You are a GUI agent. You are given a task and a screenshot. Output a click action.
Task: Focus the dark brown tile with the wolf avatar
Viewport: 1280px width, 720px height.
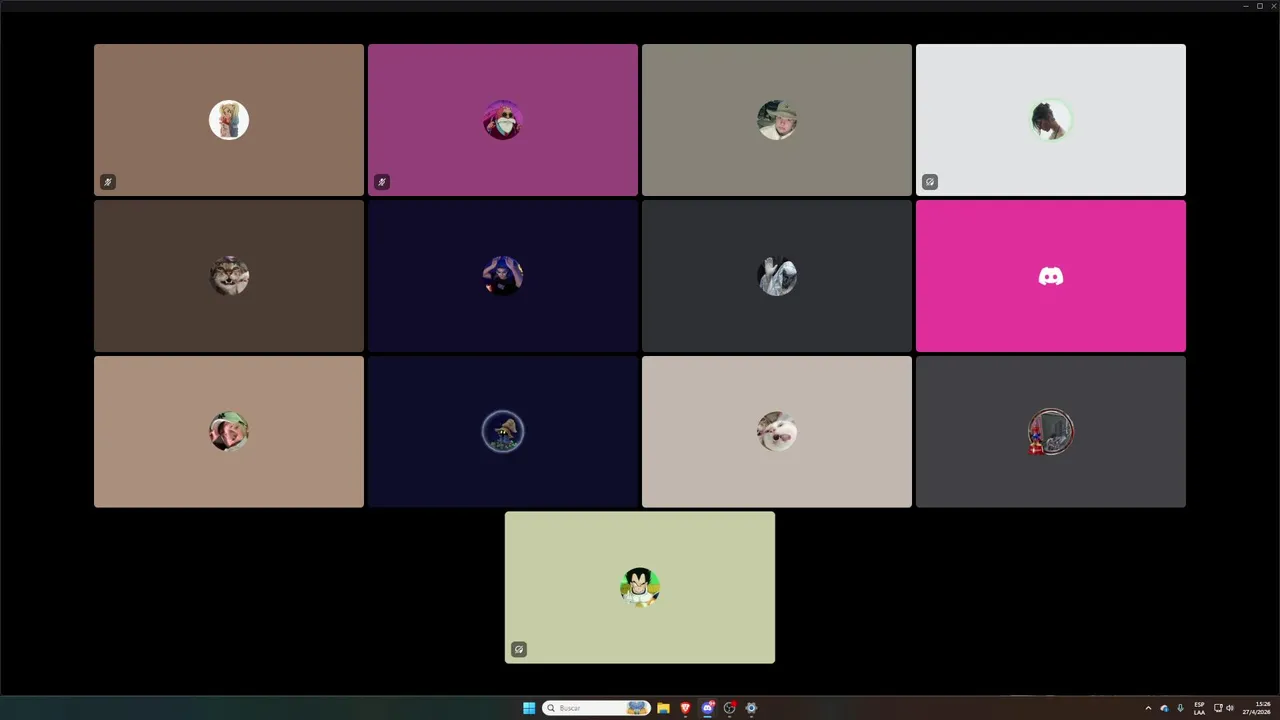coord(229,276)
